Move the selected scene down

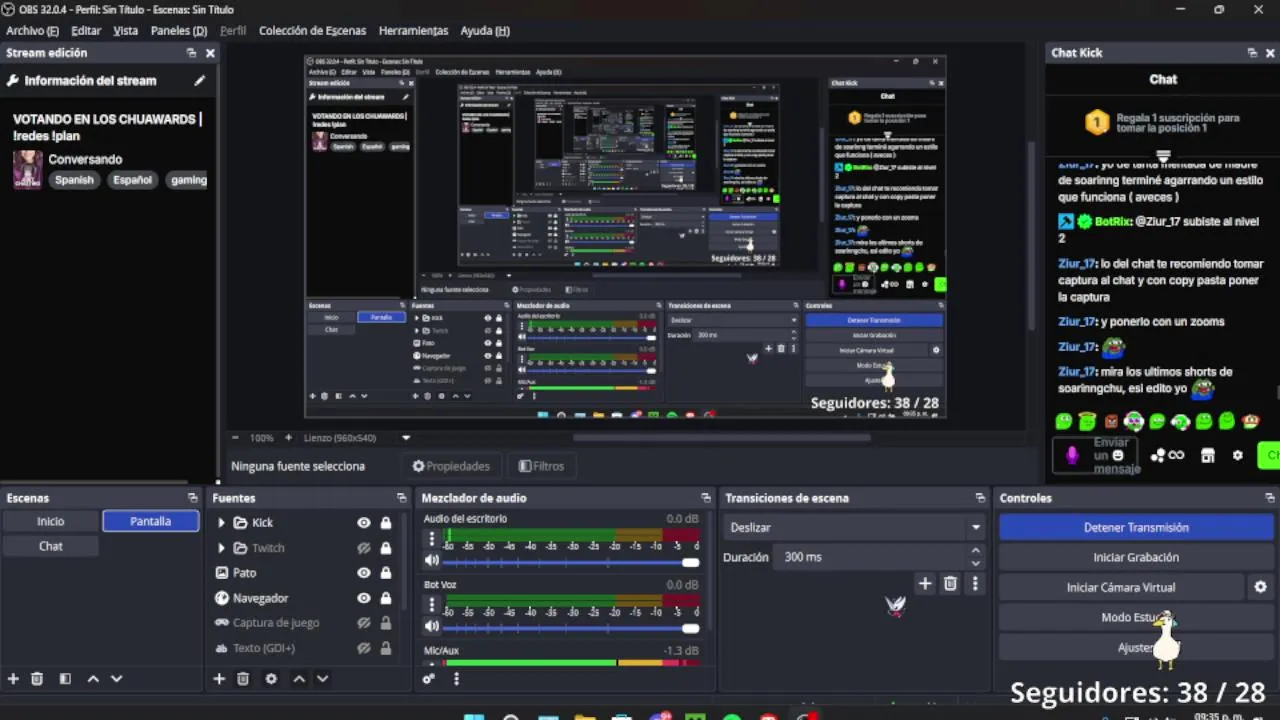click(116, 678)
